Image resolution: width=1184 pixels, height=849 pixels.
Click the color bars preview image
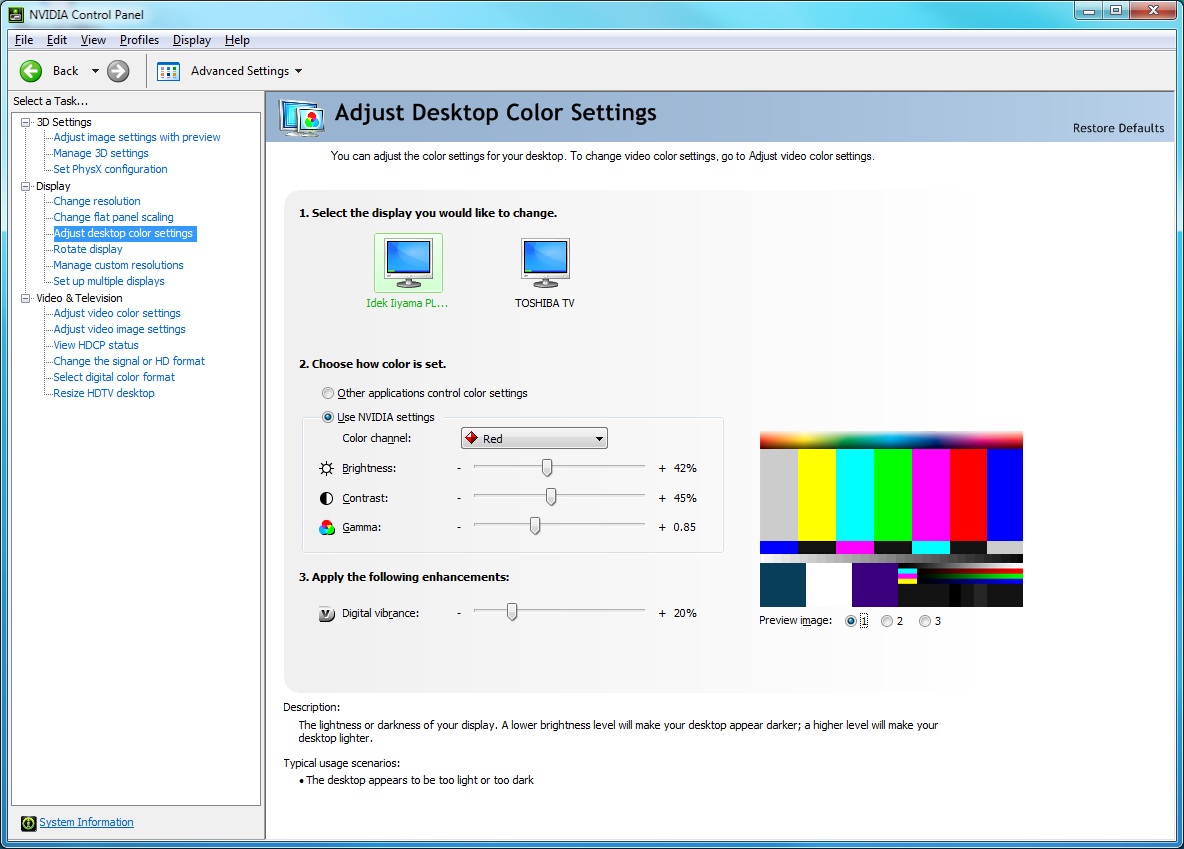coord(891,519)
